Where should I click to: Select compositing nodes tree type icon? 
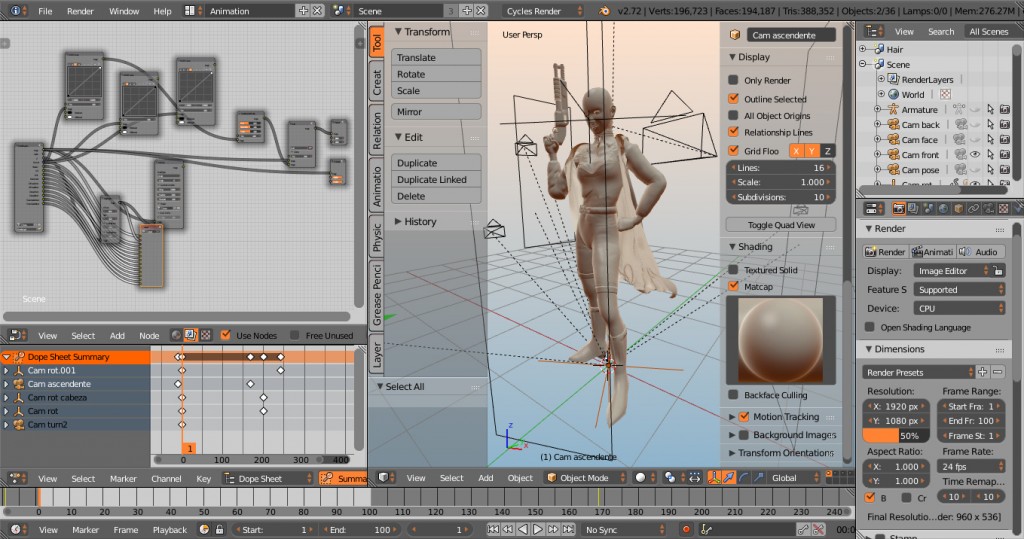(x=191, y=335)
